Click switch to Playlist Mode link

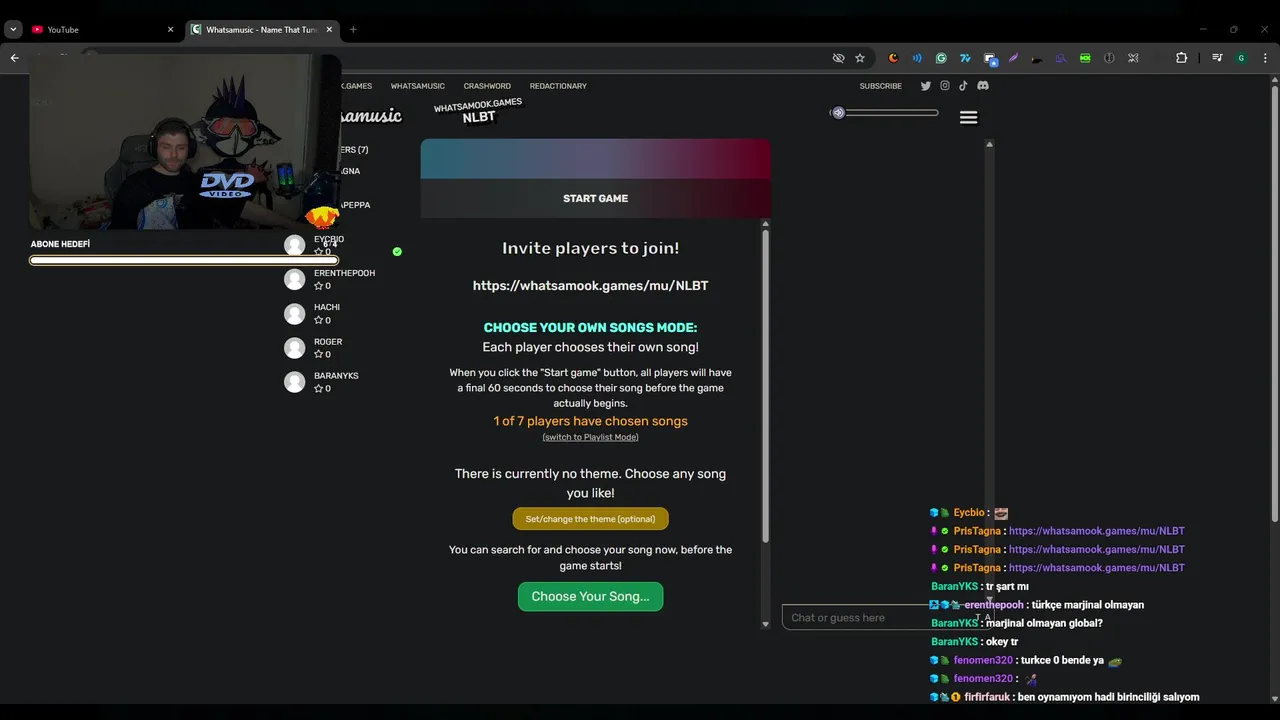tap(590, 437)
